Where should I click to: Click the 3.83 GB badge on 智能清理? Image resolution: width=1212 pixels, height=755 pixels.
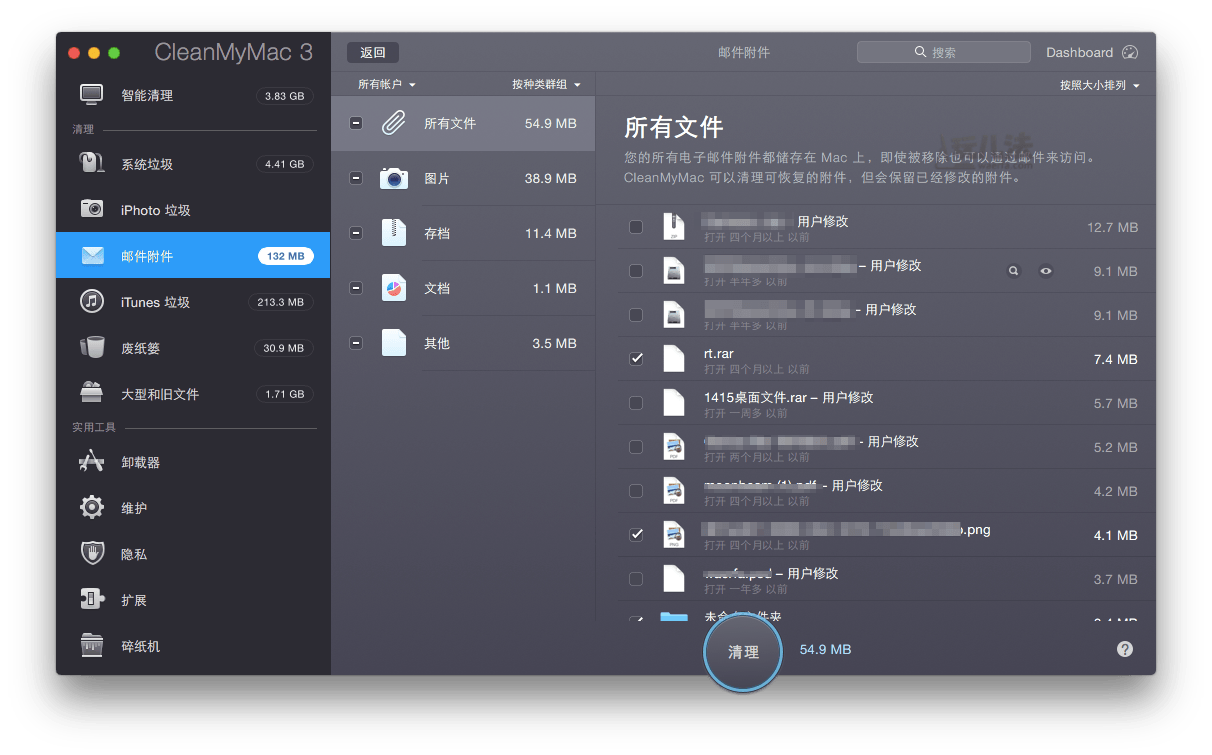(x=284, y=96)
